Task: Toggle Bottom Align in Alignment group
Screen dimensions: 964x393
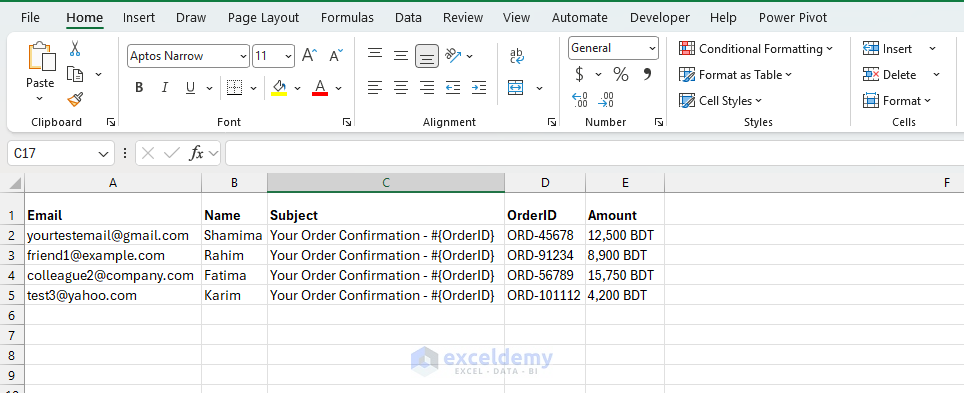Action: (427, 57)
